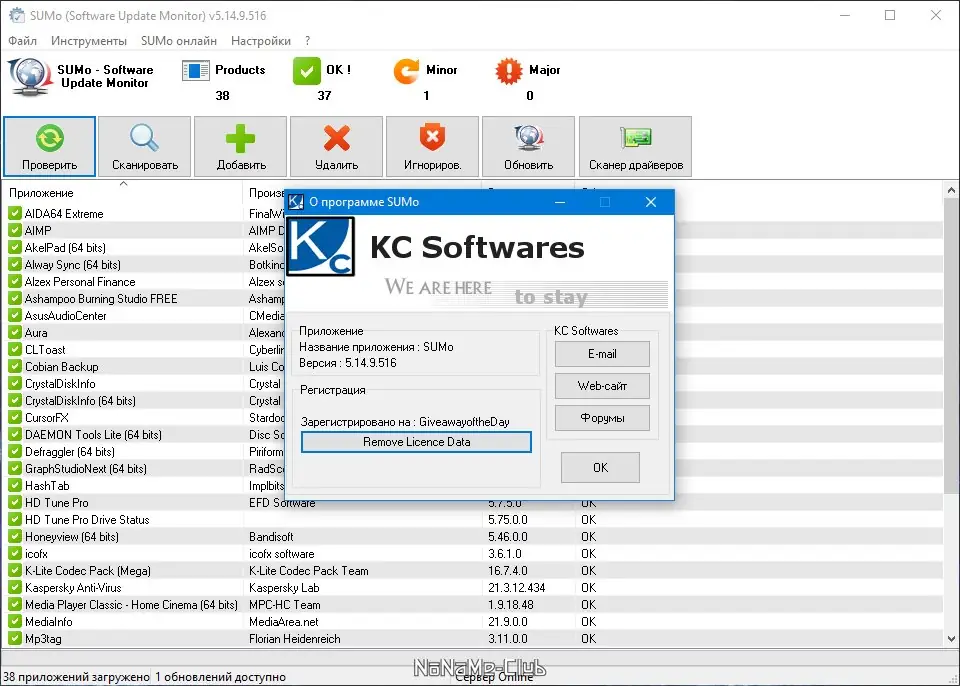This screenshot has height=686, width=960.
Task: Select Media Player Classic - Home Cinema row
Action: [473, 605]
